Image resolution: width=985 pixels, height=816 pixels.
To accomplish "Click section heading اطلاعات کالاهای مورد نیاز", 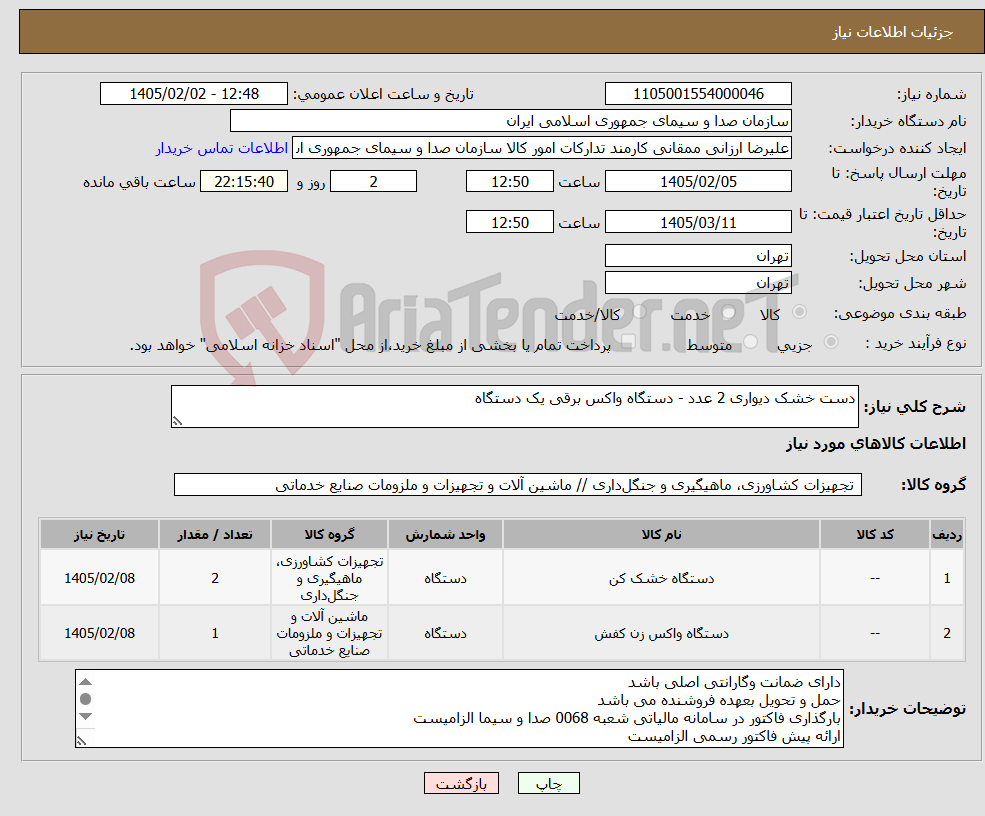I will [876, 444].
